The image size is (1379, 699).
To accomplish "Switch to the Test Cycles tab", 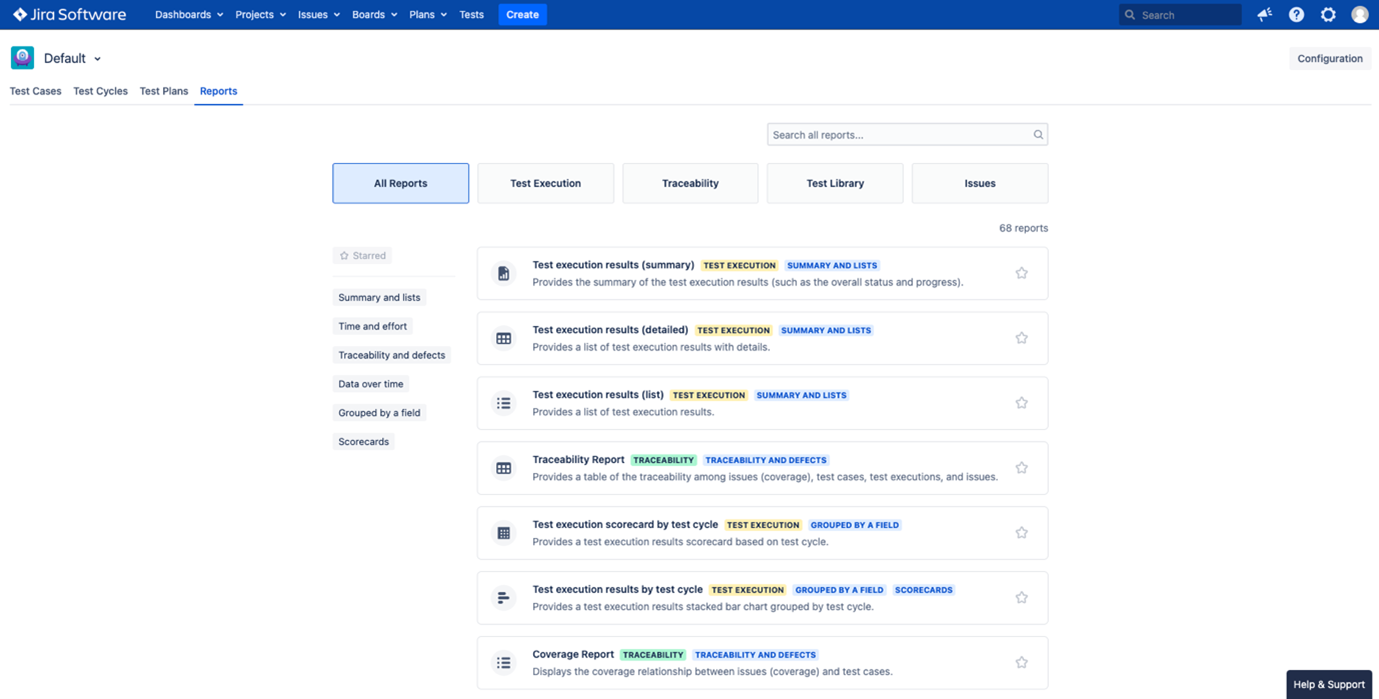I will 100,90.
